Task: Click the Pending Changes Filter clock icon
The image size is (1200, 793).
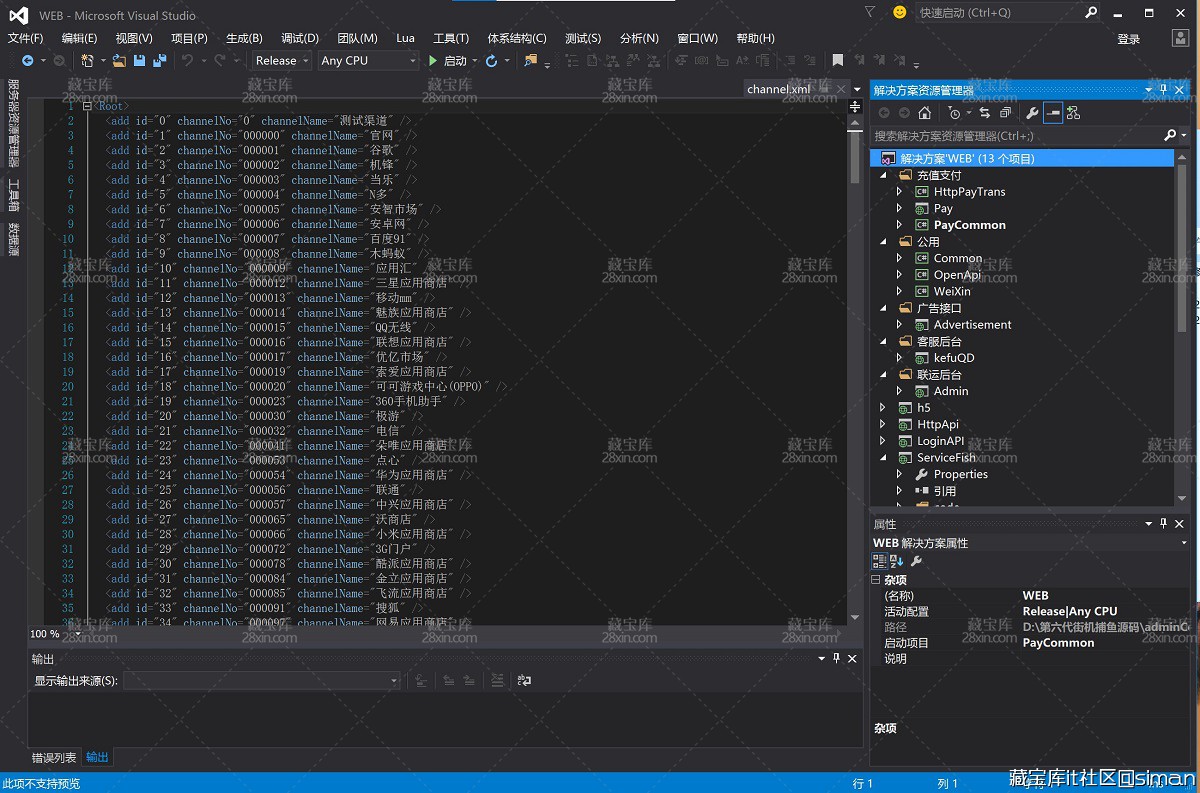Action: click(x=955, y=113)
